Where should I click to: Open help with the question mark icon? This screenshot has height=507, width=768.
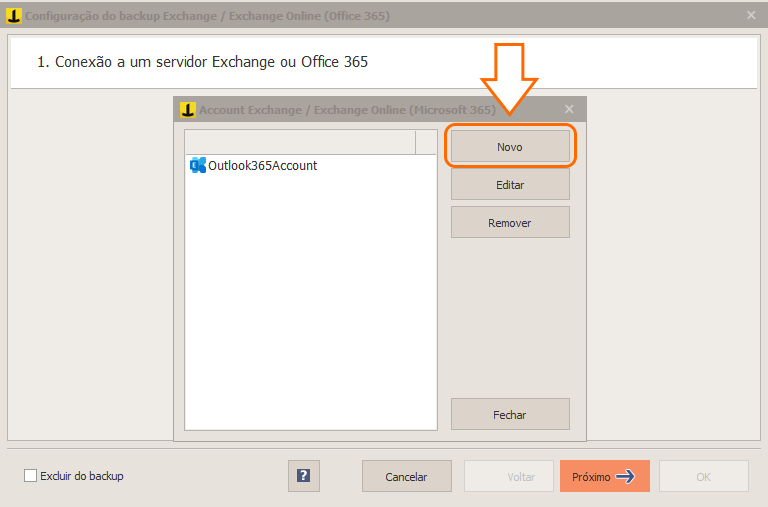click(x=304, y=476)
